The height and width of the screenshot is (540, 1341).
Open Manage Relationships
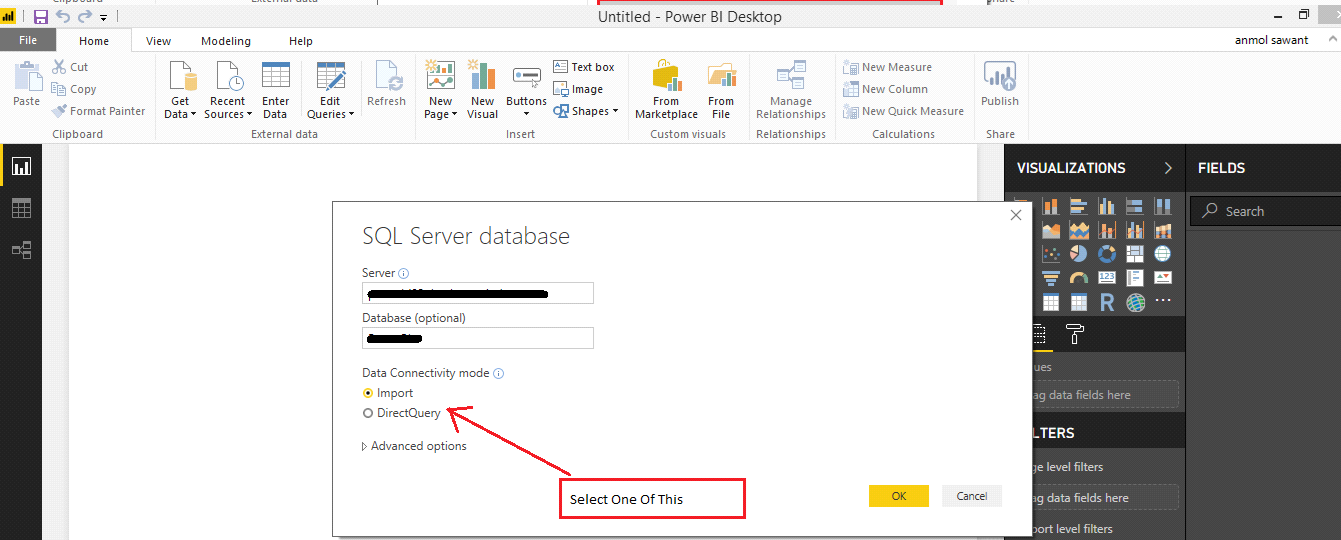[791, 89]
